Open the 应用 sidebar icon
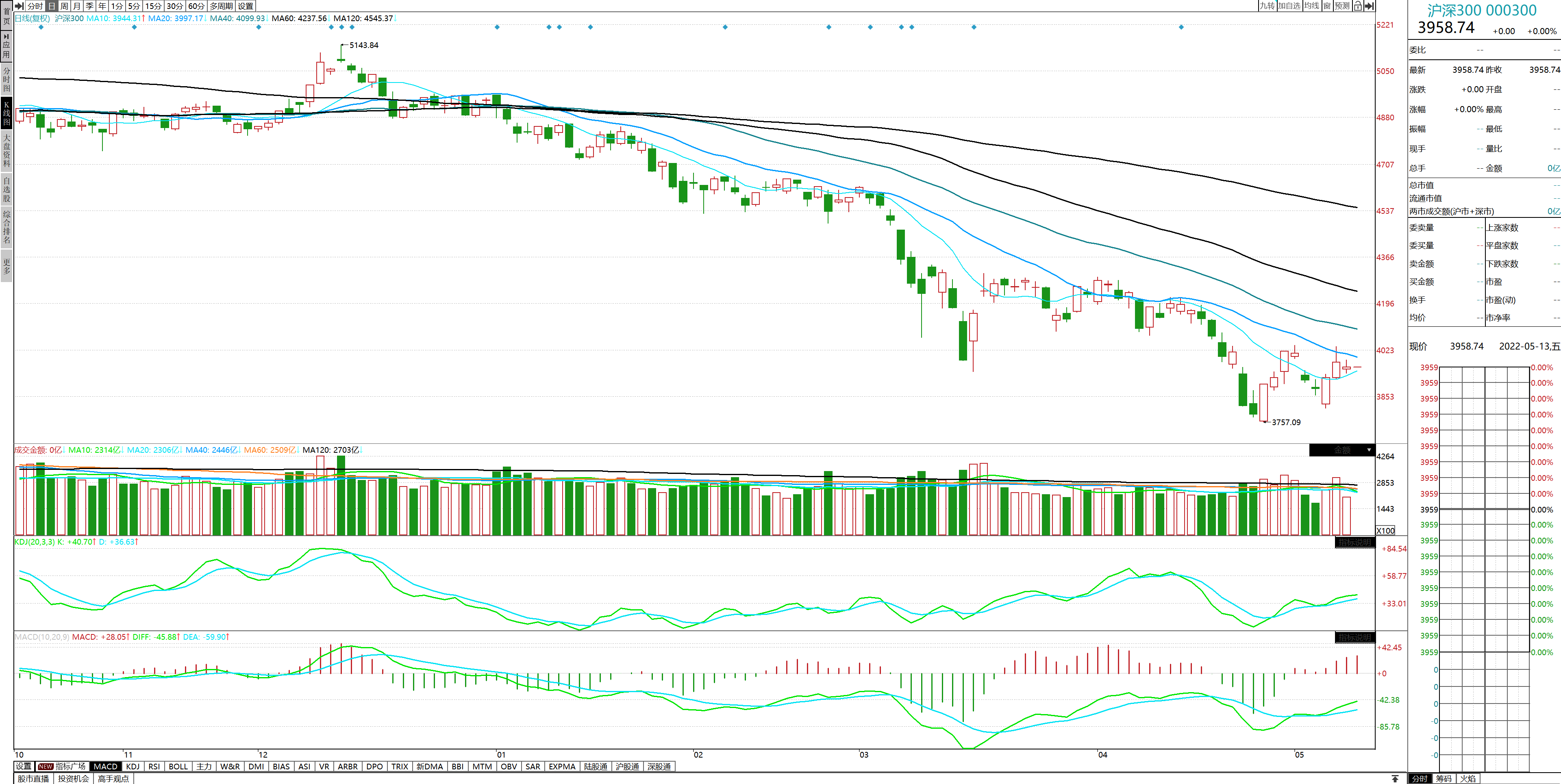Screen dimensions: 1561x784 pyautogui.click(x=6, y=46)
